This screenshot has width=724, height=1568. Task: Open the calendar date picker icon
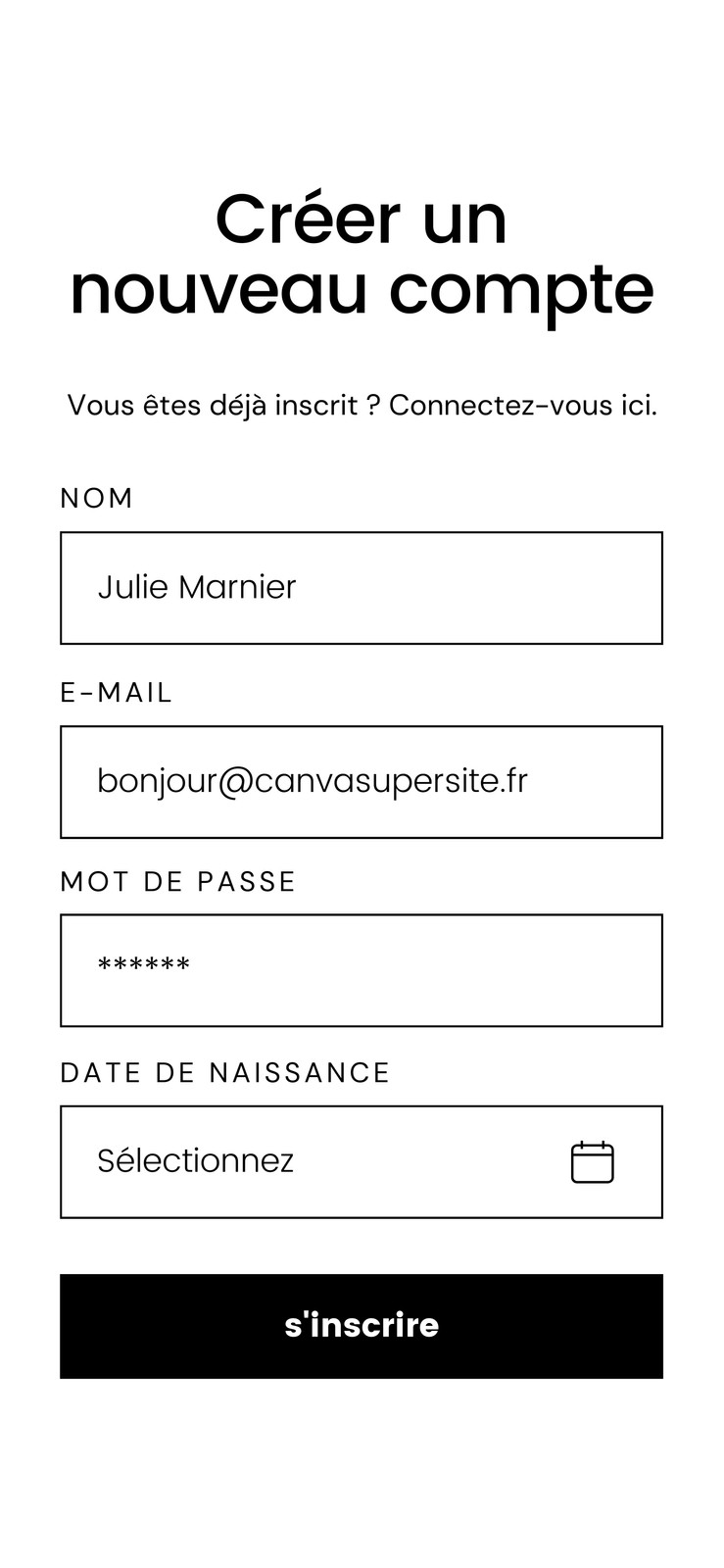coord(592,1162)
